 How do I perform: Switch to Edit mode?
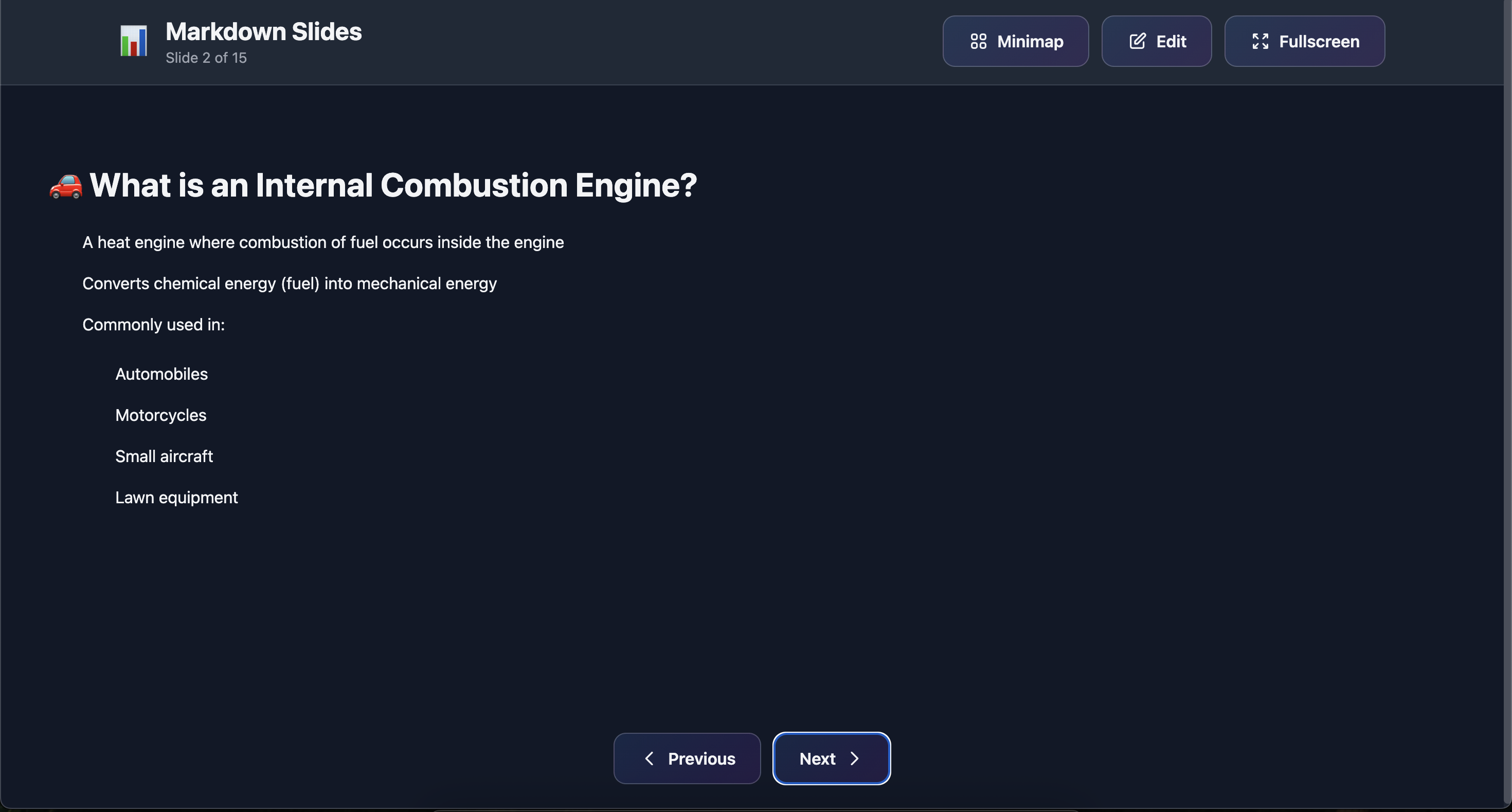tap(1156, 41)
